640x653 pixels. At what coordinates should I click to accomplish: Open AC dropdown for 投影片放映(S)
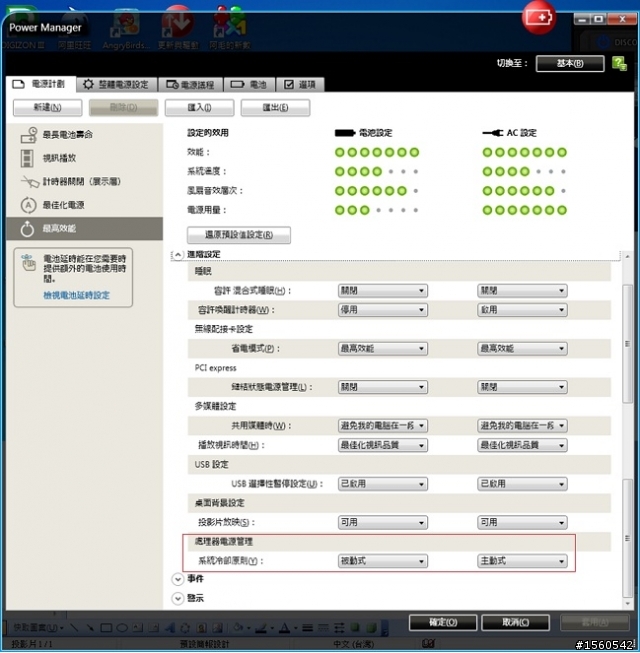pos(522,522)
